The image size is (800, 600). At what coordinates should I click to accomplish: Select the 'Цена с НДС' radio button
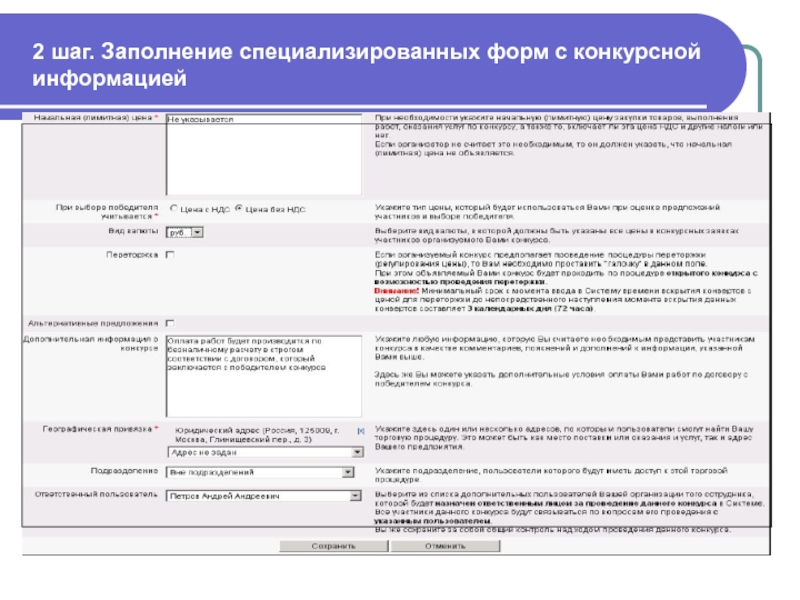click(x=174, y=208)
